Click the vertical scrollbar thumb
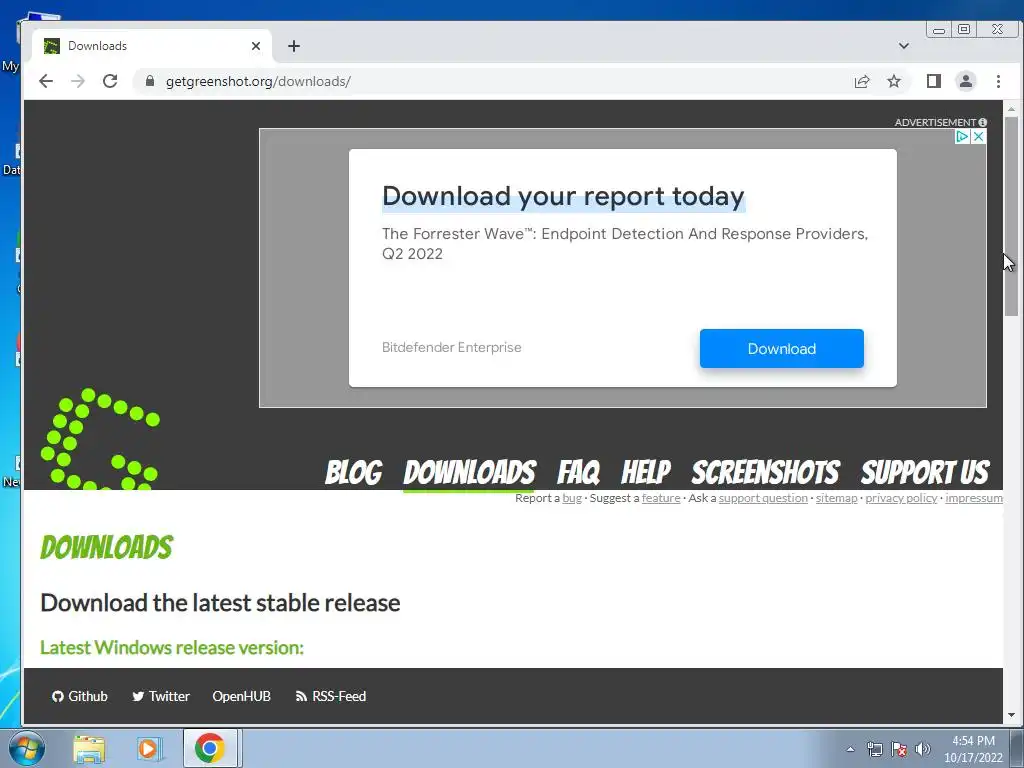The width and height of the screenshot is (1024, 768). (x=1011, y=216)
